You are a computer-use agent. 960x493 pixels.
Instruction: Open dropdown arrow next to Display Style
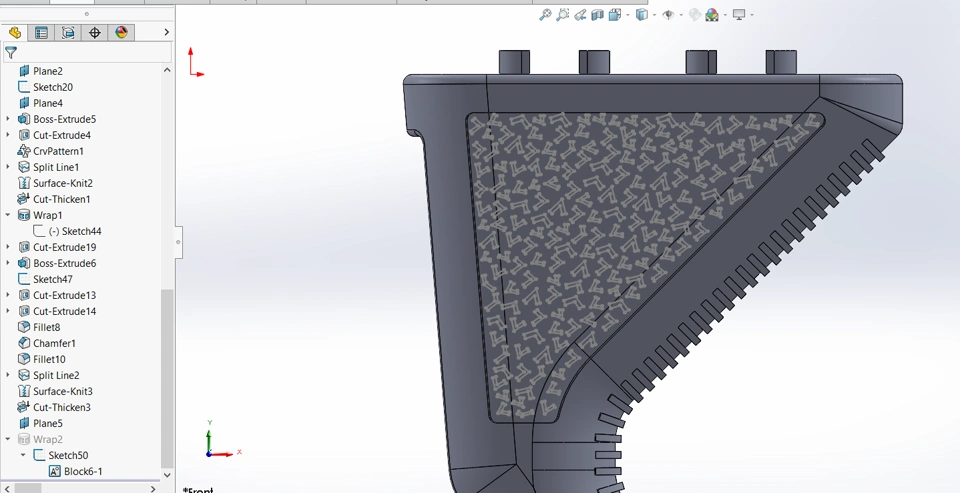(654, 15)
